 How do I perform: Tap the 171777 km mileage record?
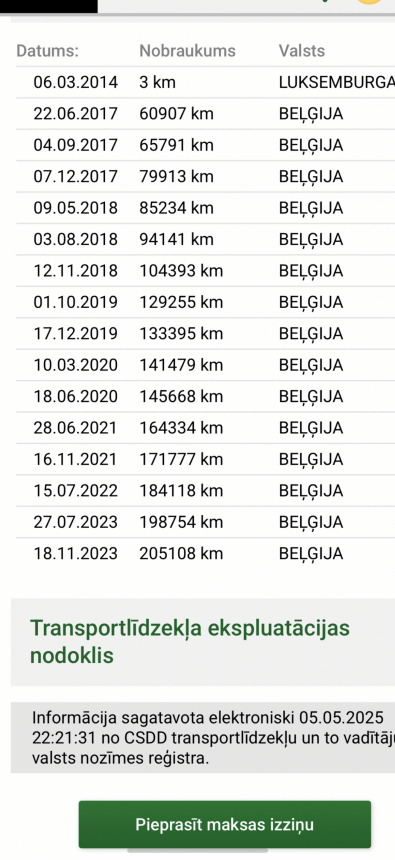pyautogui.click(x=181, y=459)
